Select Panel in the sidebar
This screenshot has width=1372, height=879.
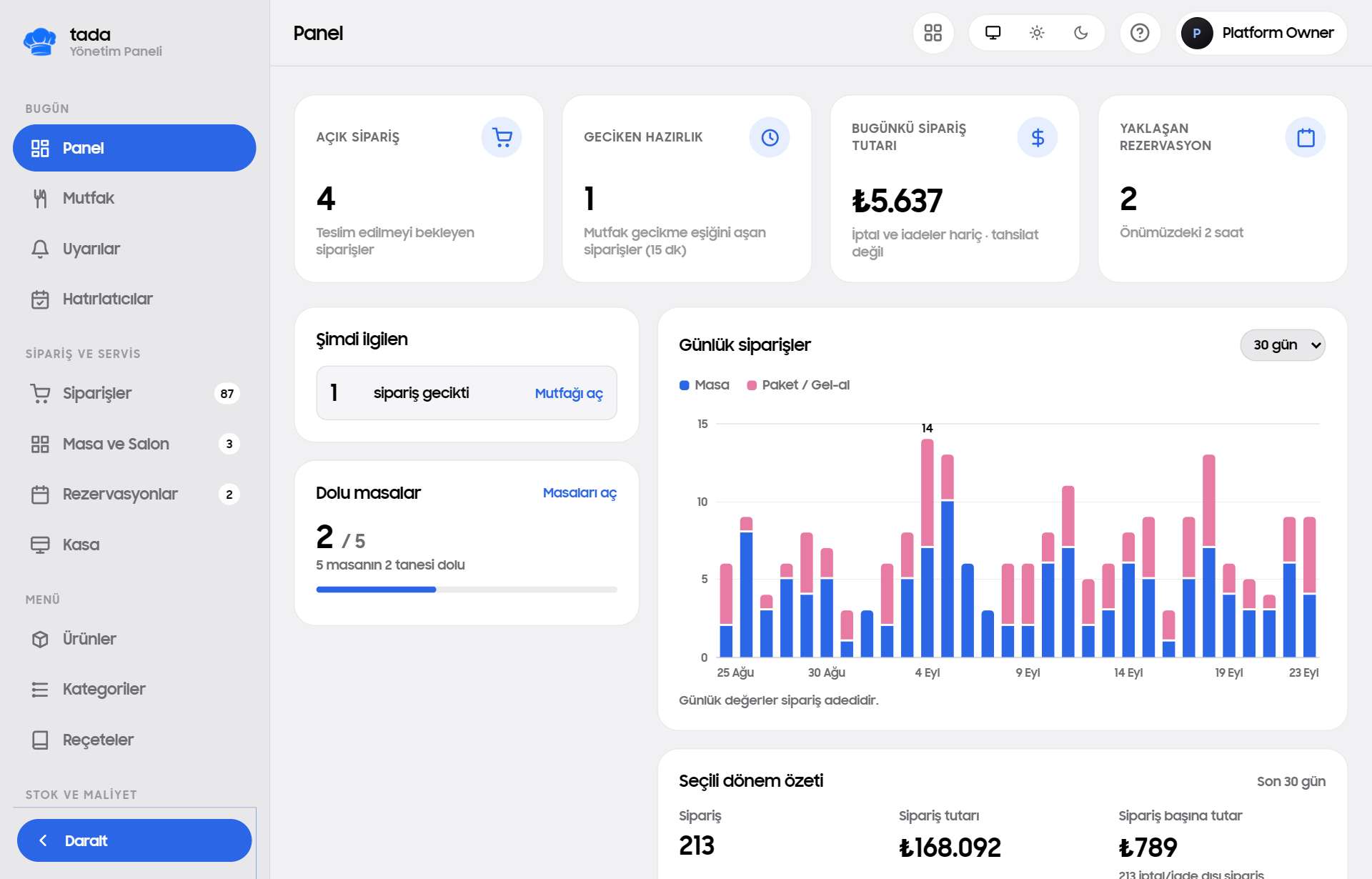134,148
